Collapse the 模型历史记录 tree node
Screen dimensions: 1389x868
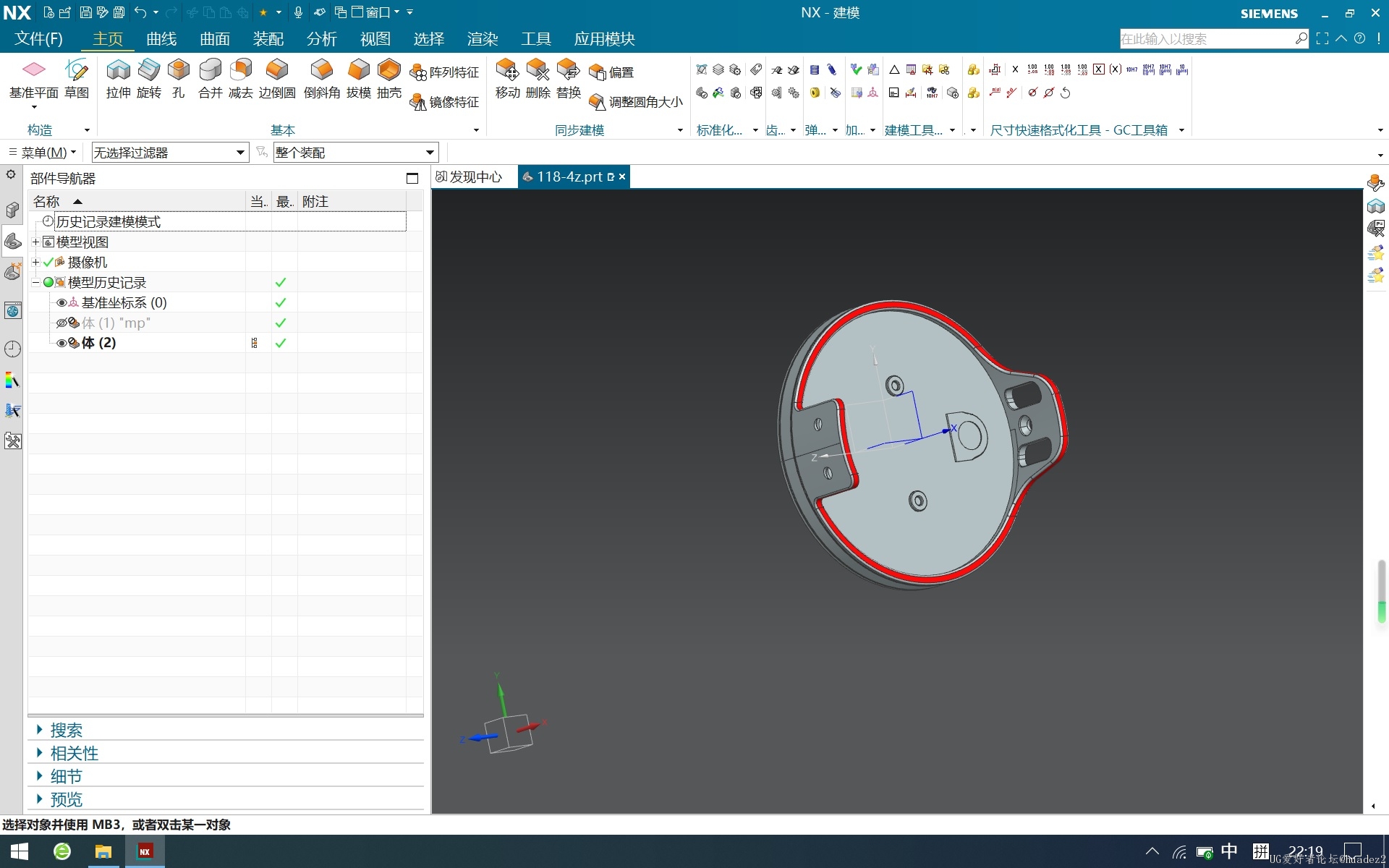pyautogui.click(x=35, y=282)
